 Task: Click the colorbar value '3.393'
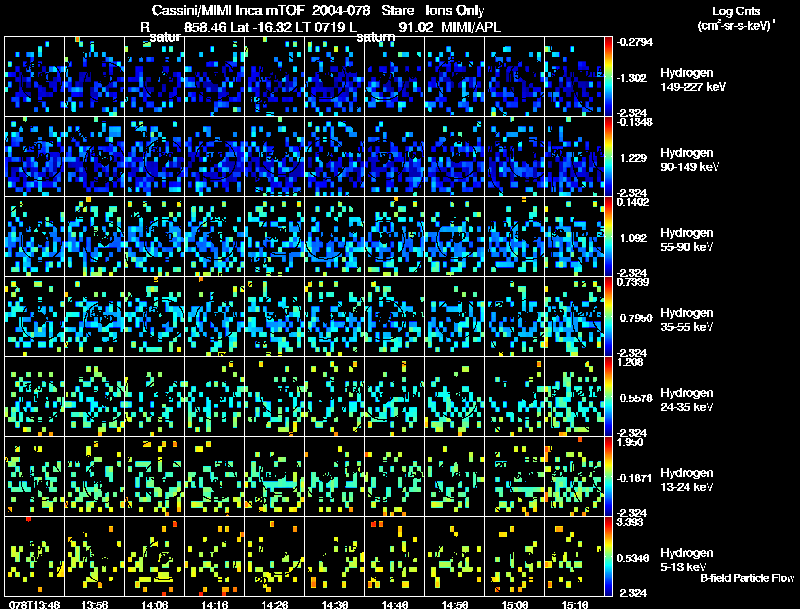(x=631, y=522)
